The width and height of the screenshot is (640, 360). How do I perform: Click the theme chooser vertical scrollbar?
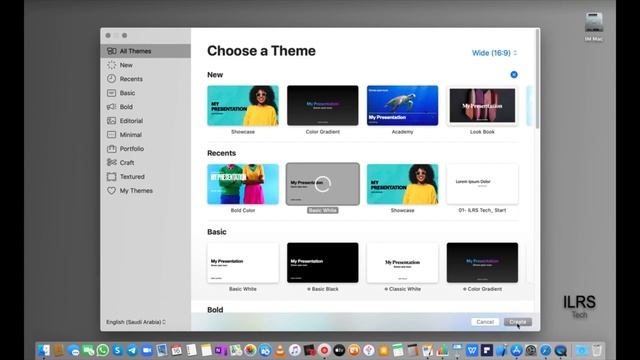[537, 80]
